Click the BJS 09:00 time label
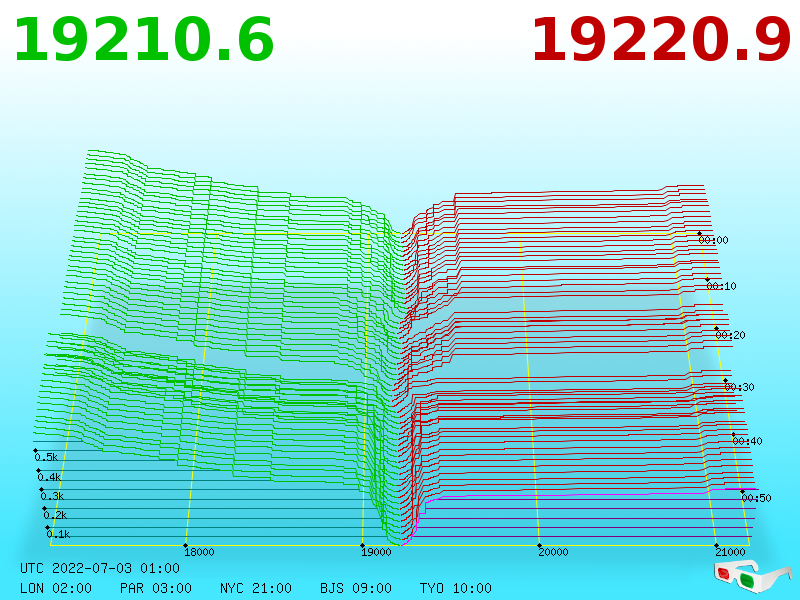The width and height of the screenshot is (800, 600). tap(356, 588)
